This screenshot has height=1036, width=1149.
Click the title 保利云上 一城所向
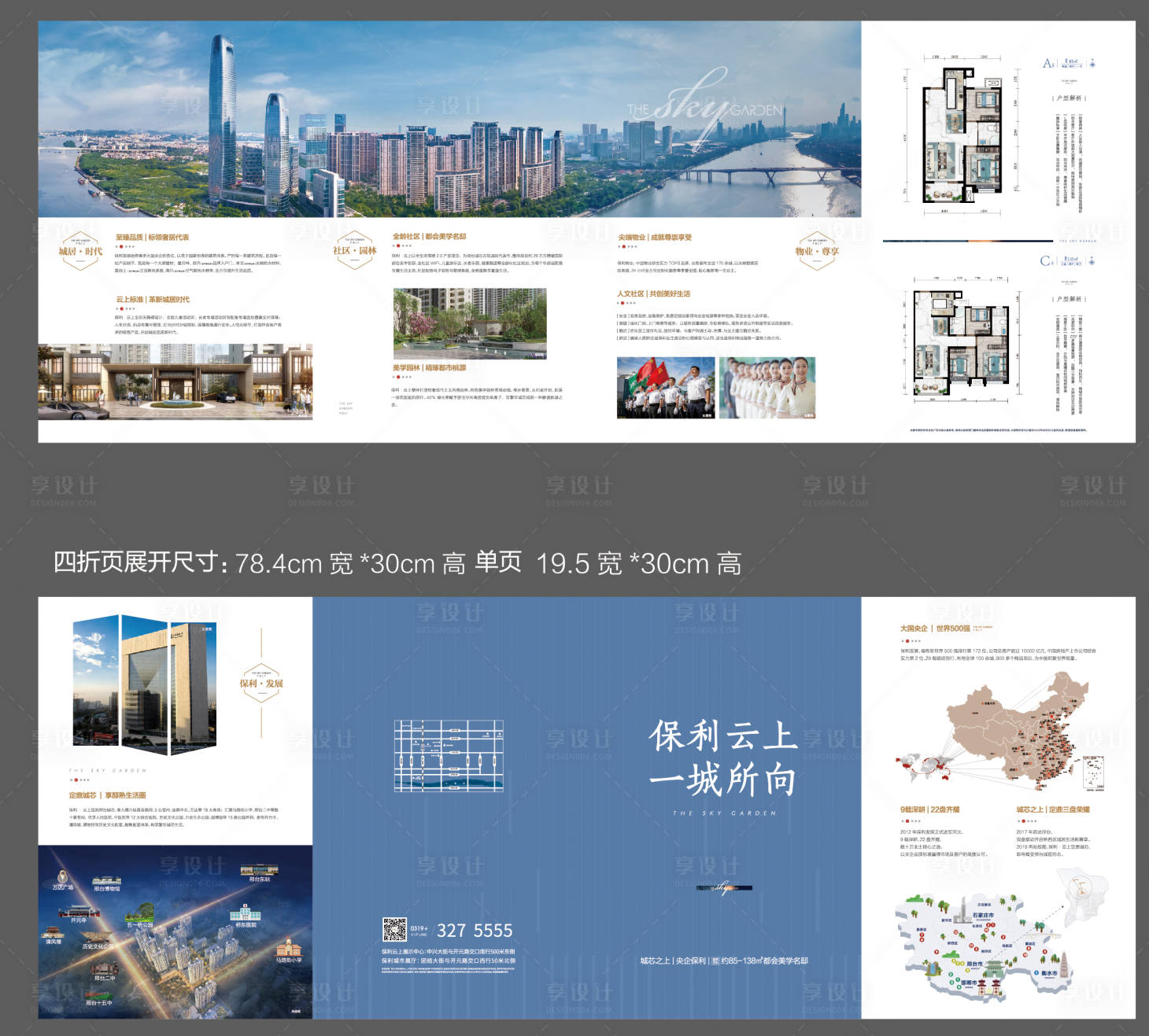pyautogui.click(x=723, y=758)
